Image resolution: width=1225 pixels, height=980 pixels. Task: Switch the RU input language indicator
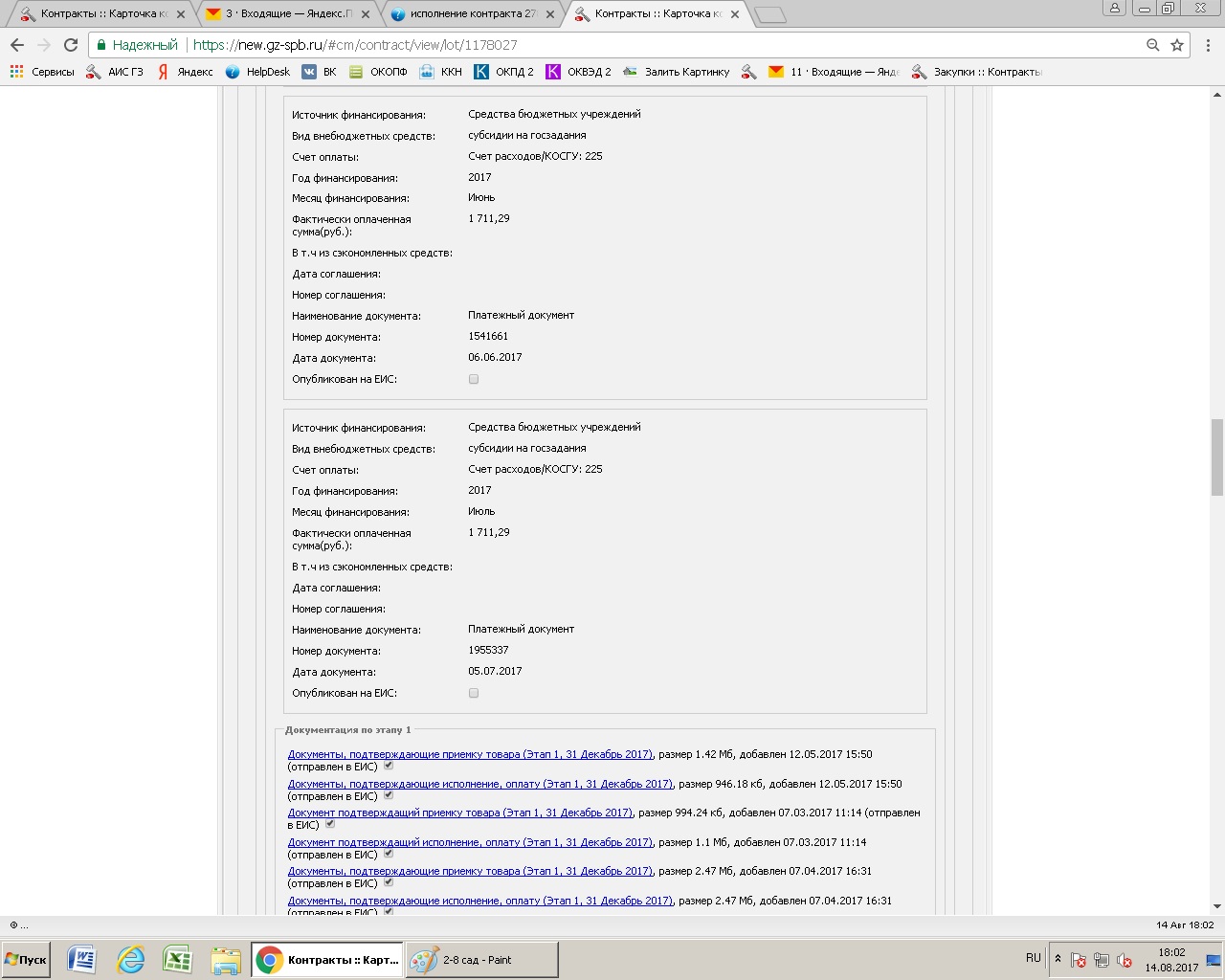point(1034,958)
